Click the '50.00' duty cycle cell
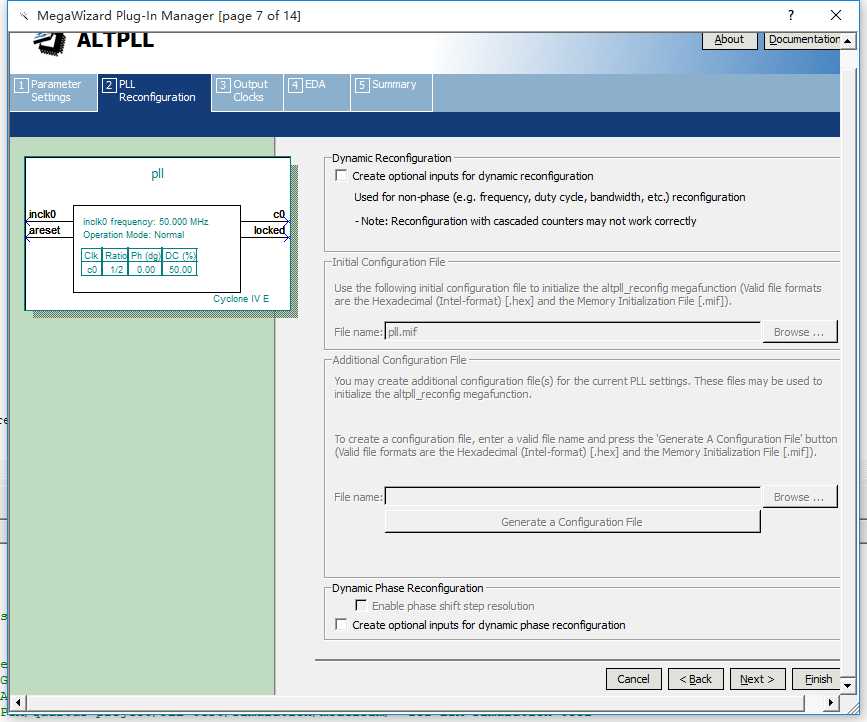 point(180,269)
